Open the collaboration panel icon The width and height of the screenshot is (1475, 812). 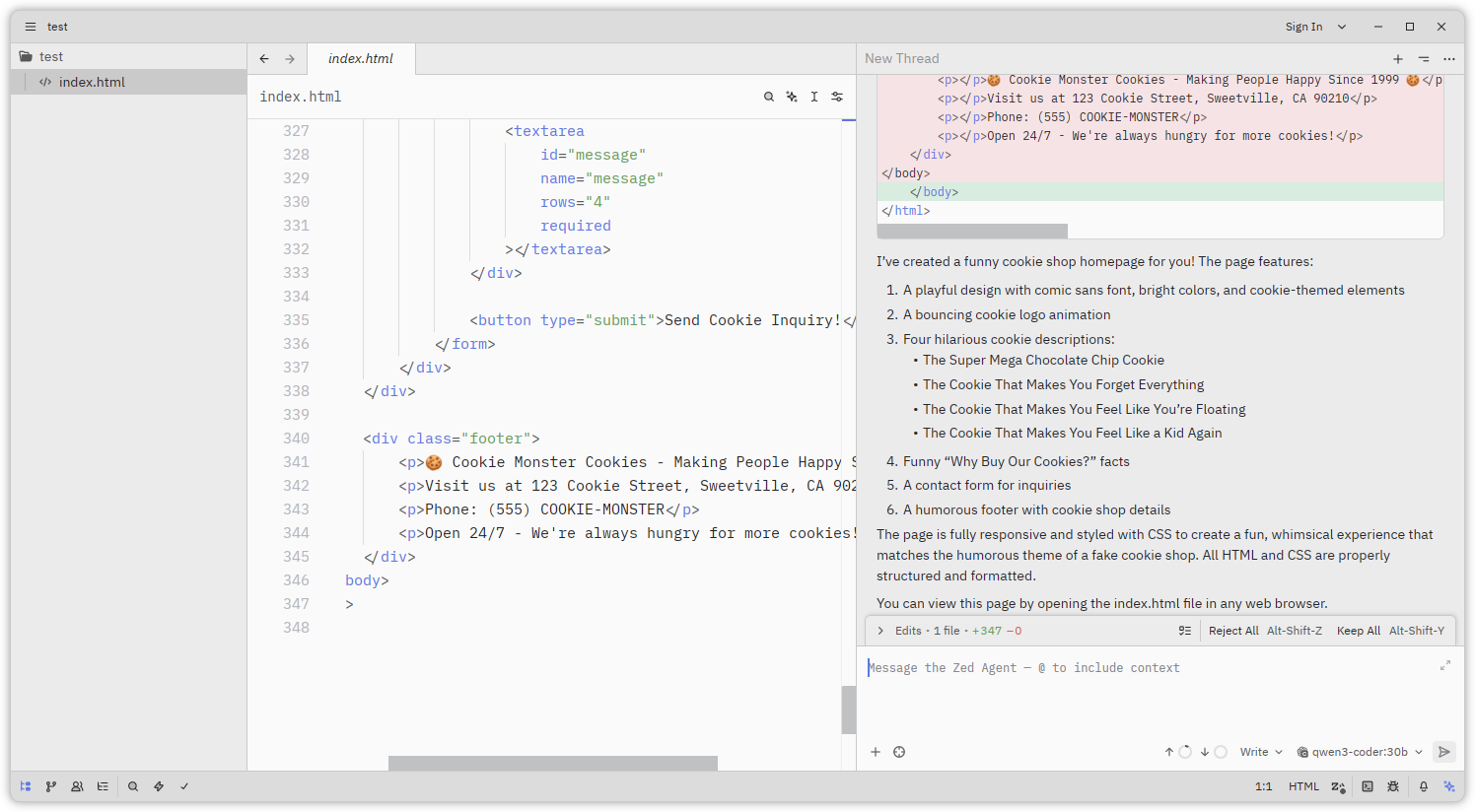[x=77, y=786]
